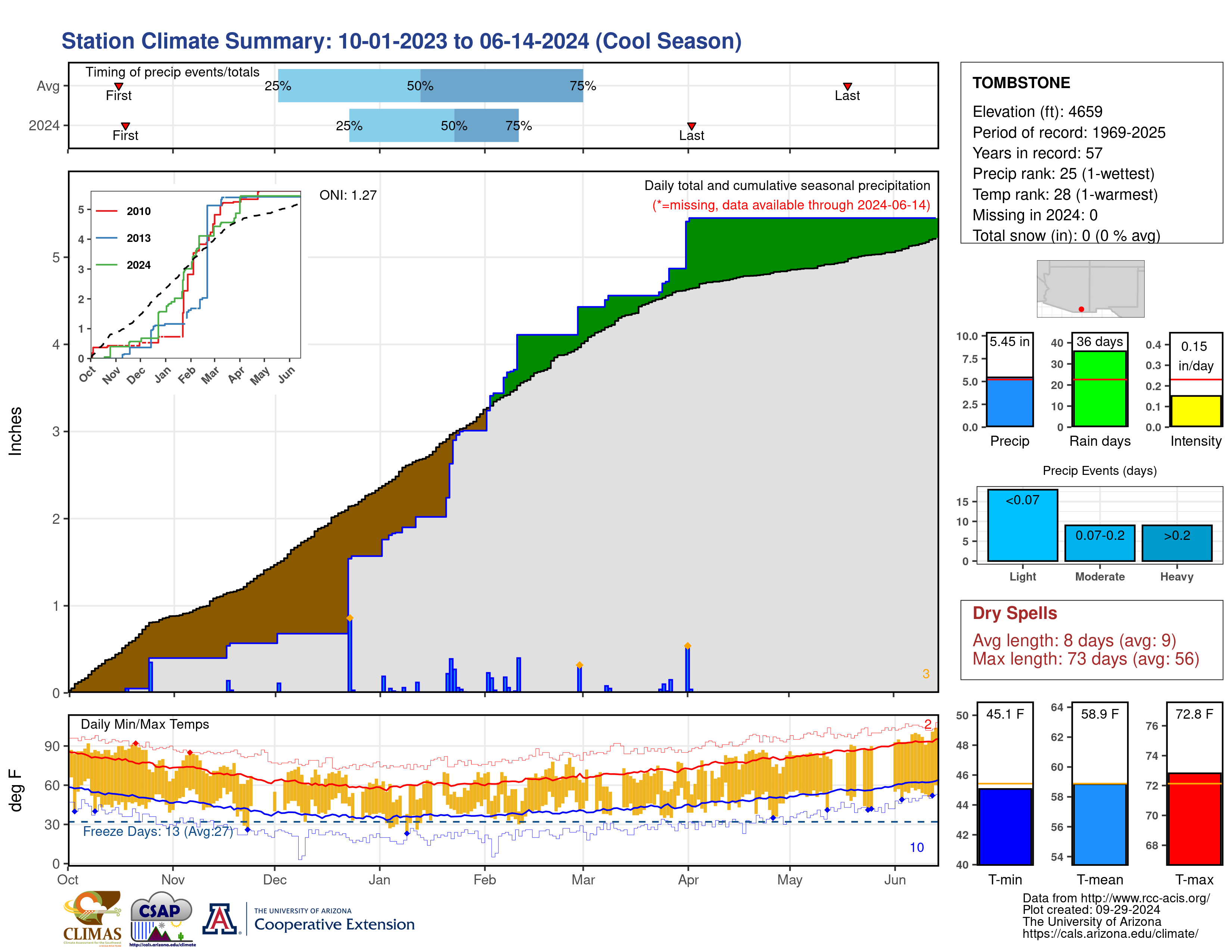The height and width of the screenshot is (952, 1232).
Task: Click the Light '<0.07' precip events bar
Action: (x=1023, y=525)
